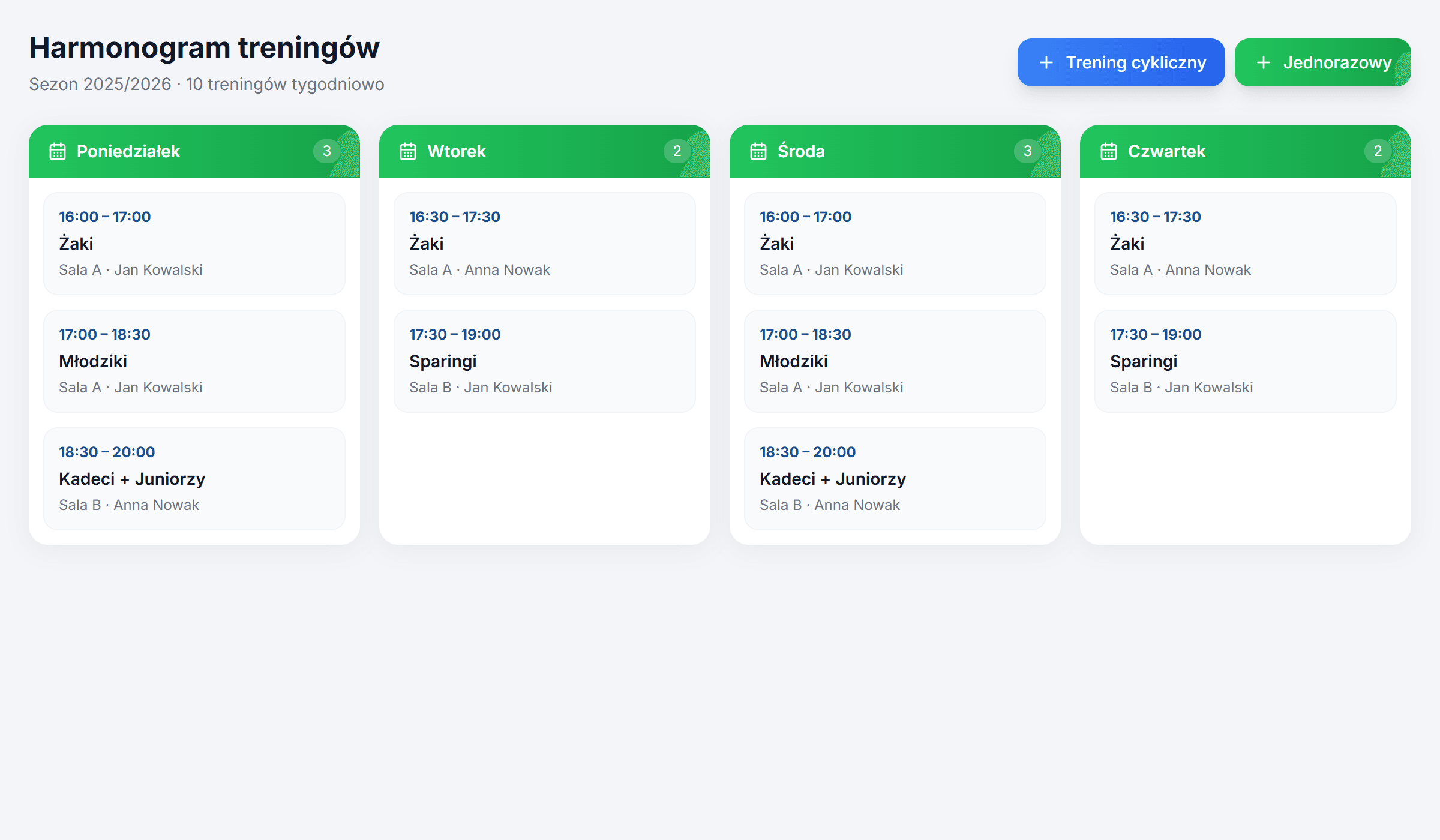Click the Poniedziałek training count badge
1440x840 pixels.
[x=327, y=151]
